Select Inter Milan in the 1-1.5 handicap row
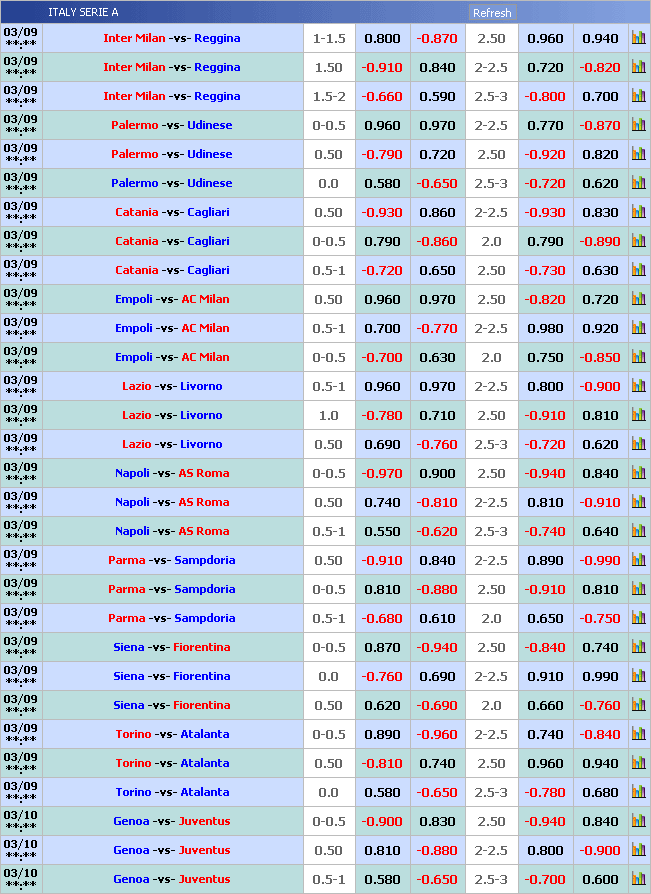This screenshot has height=894, width=651. [135, 38]
